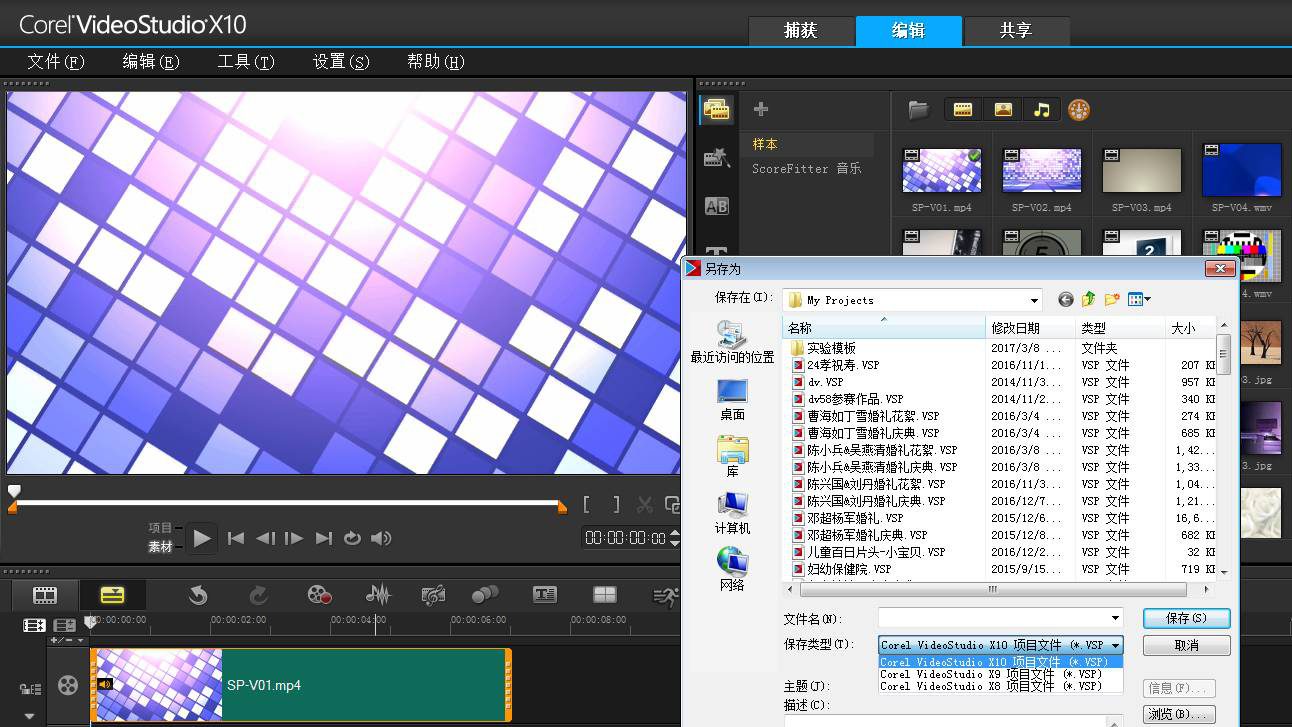Click the system volume speaker icon

coord(381,538)
